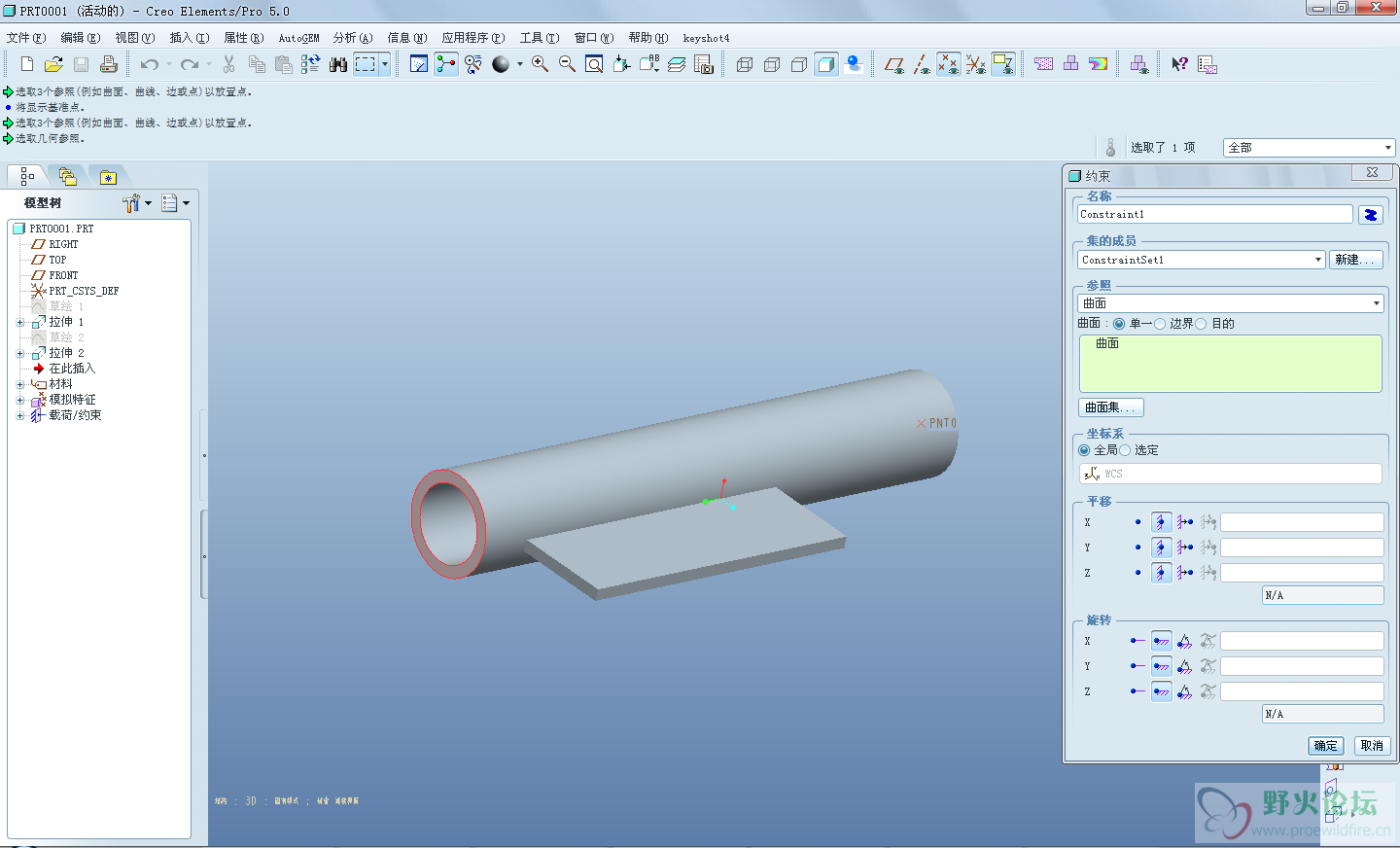Set translation X to fixed

tap(1161, 522)
